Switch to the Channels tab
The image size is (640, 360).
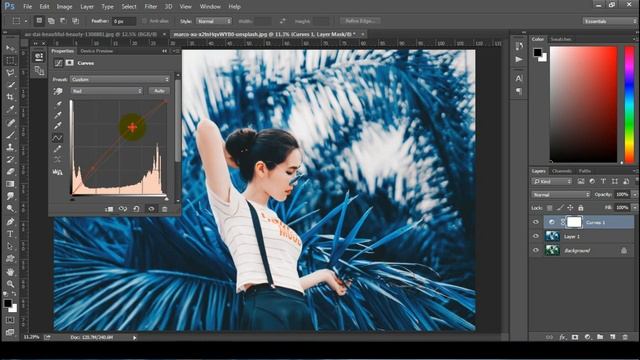click(562, 171)
